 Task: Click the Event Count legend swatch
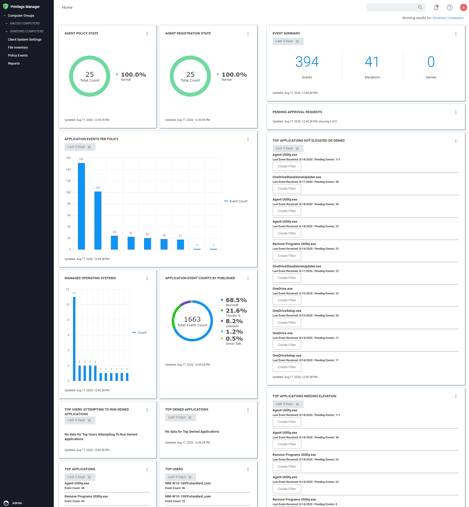(226, 201)
